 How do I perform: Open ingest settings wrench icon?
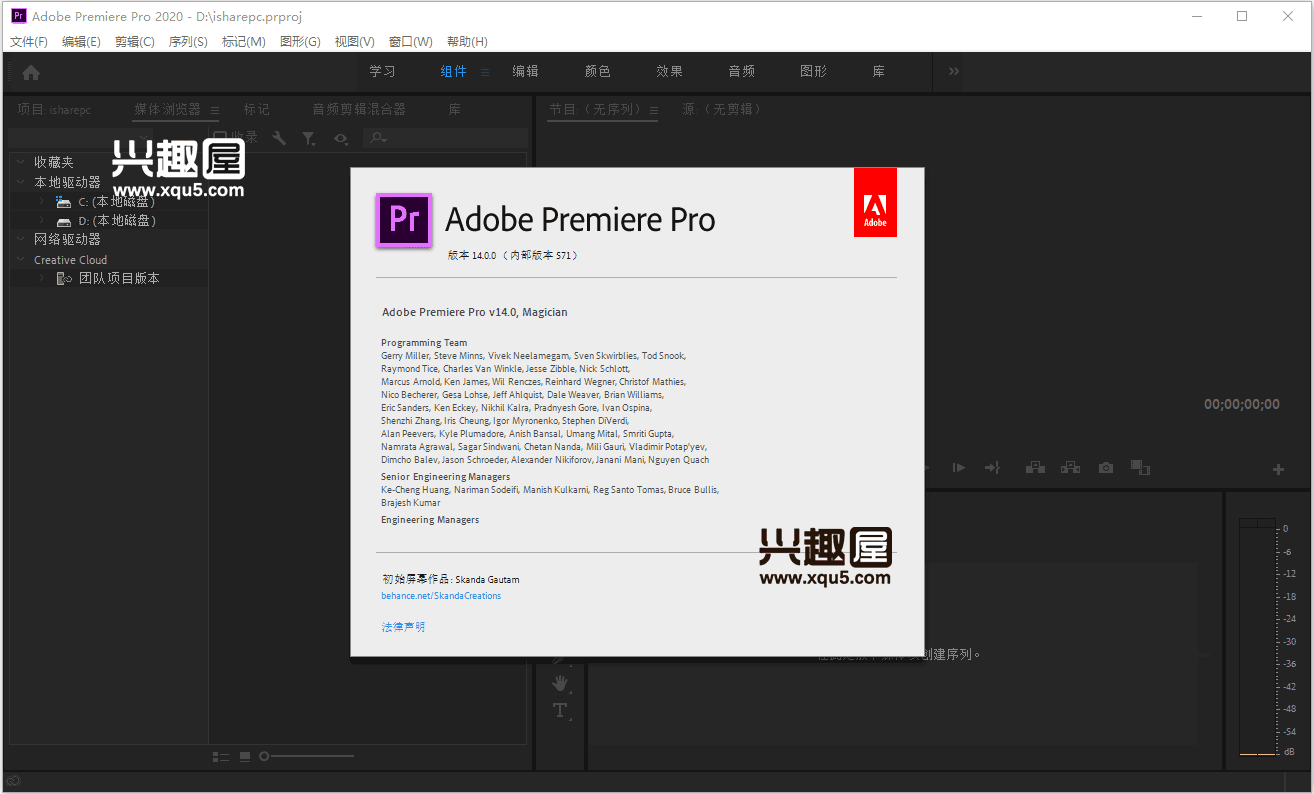pyautogui.click(x=280, y=139)
